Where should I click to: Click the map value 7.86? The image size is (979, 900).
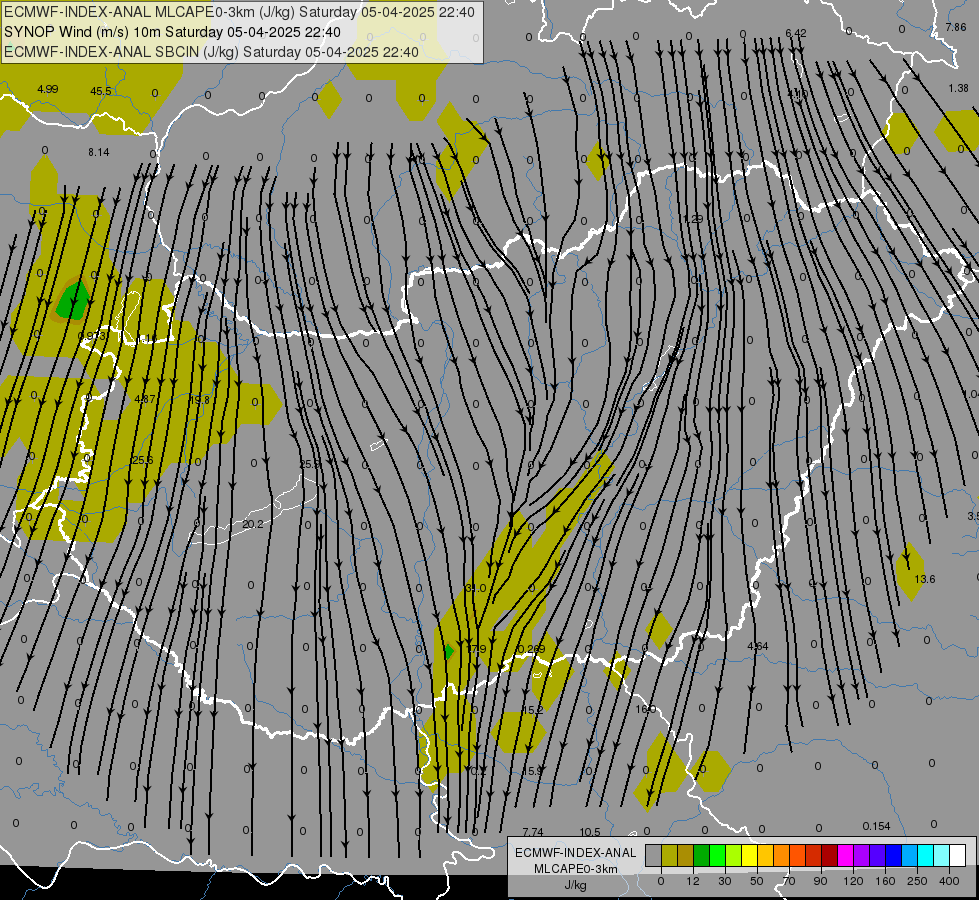pyautogui.click(x=956, y=27)
